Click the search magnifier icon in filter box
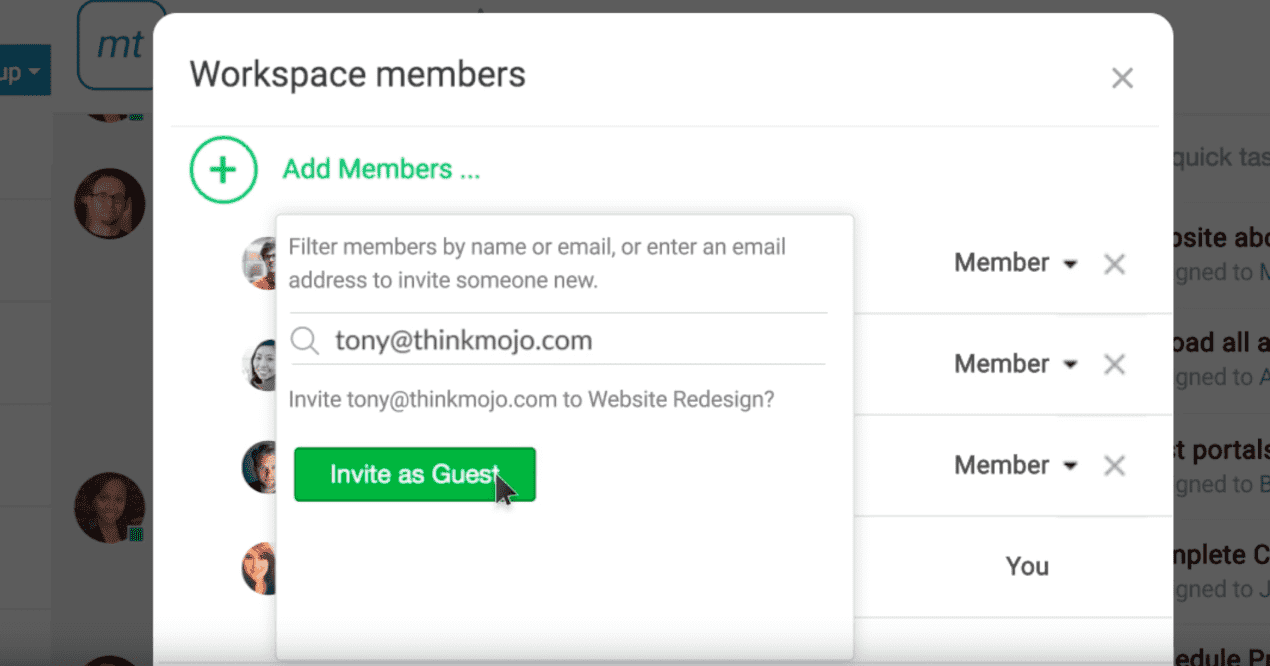The image size is (1270, 666). click(305, 341)
